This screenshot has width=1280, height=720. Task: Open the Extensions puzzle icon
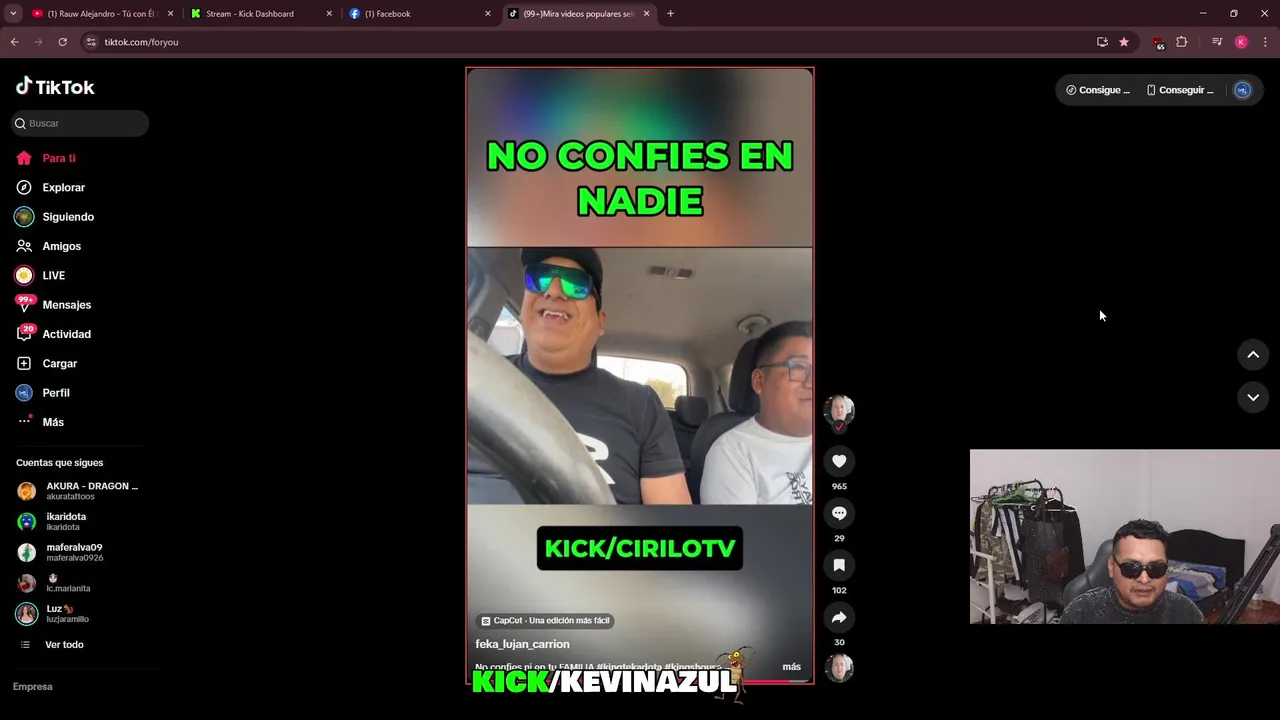pyautogui.click(x=1181, y=42)
